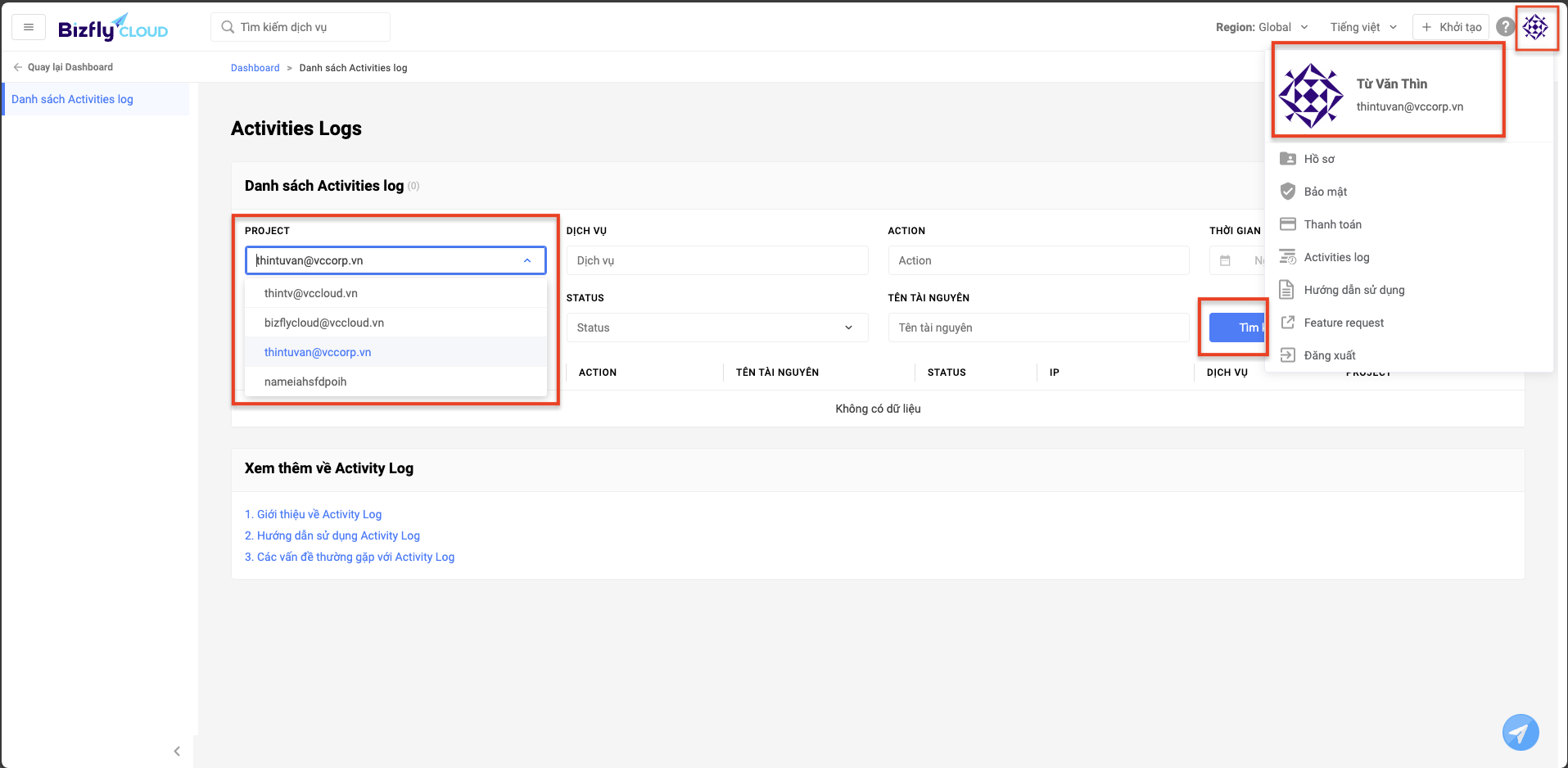Collapse sidebar using bottom left chevron
1568x768 pixels.
click(x=177, y=751)
